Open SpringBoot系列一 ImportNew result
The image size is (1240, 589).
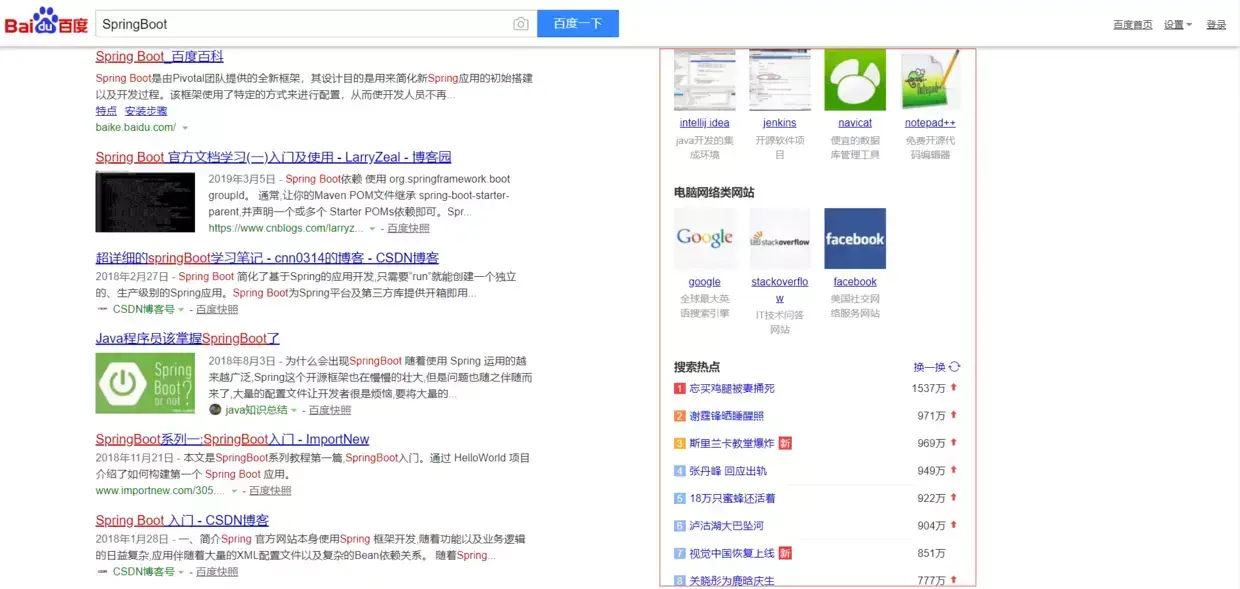(x=232, y=439)
